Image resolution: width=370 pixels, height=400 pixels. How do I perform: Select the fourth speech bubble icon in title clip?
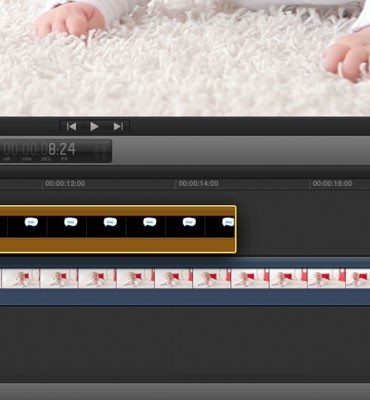pos(150,222)
